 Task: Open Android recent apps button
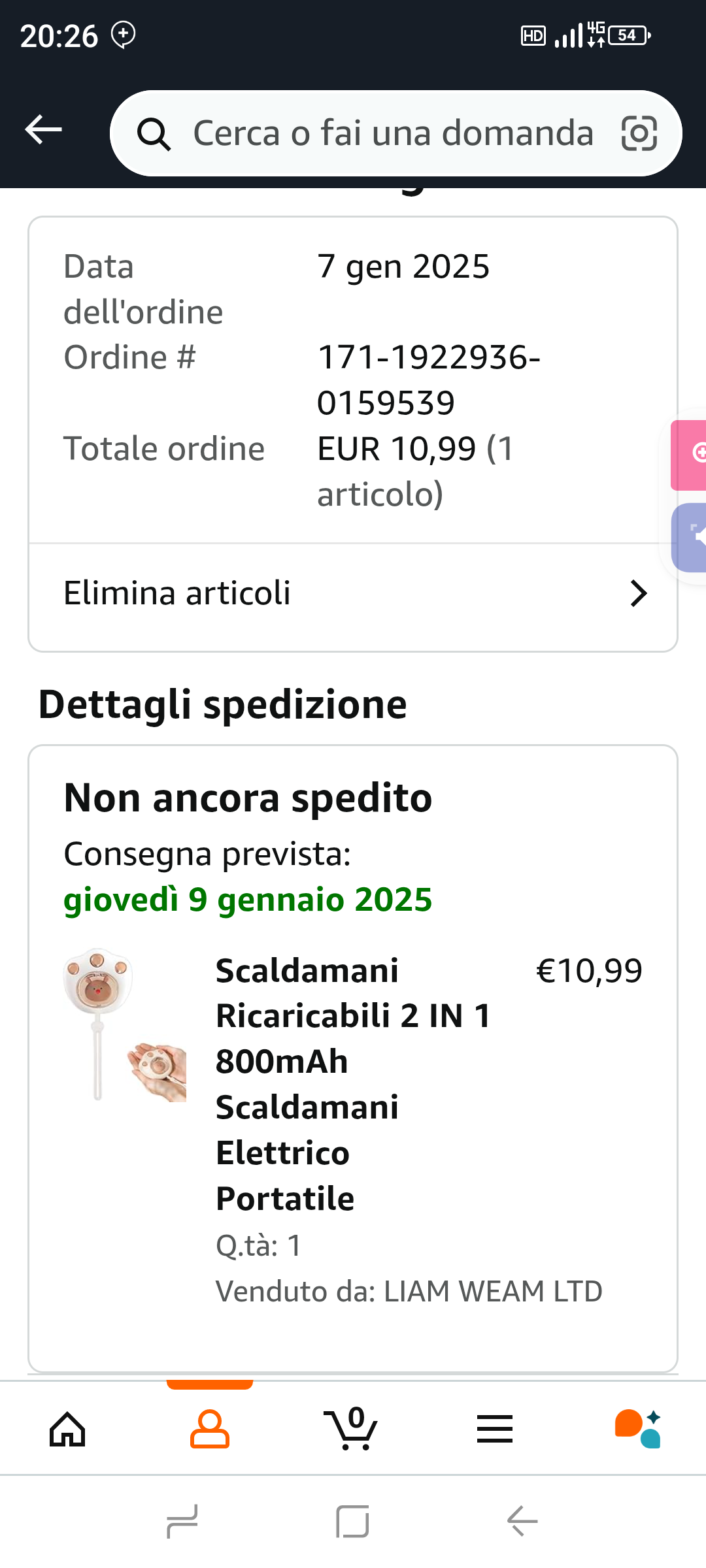click(x=182, y=1521)
